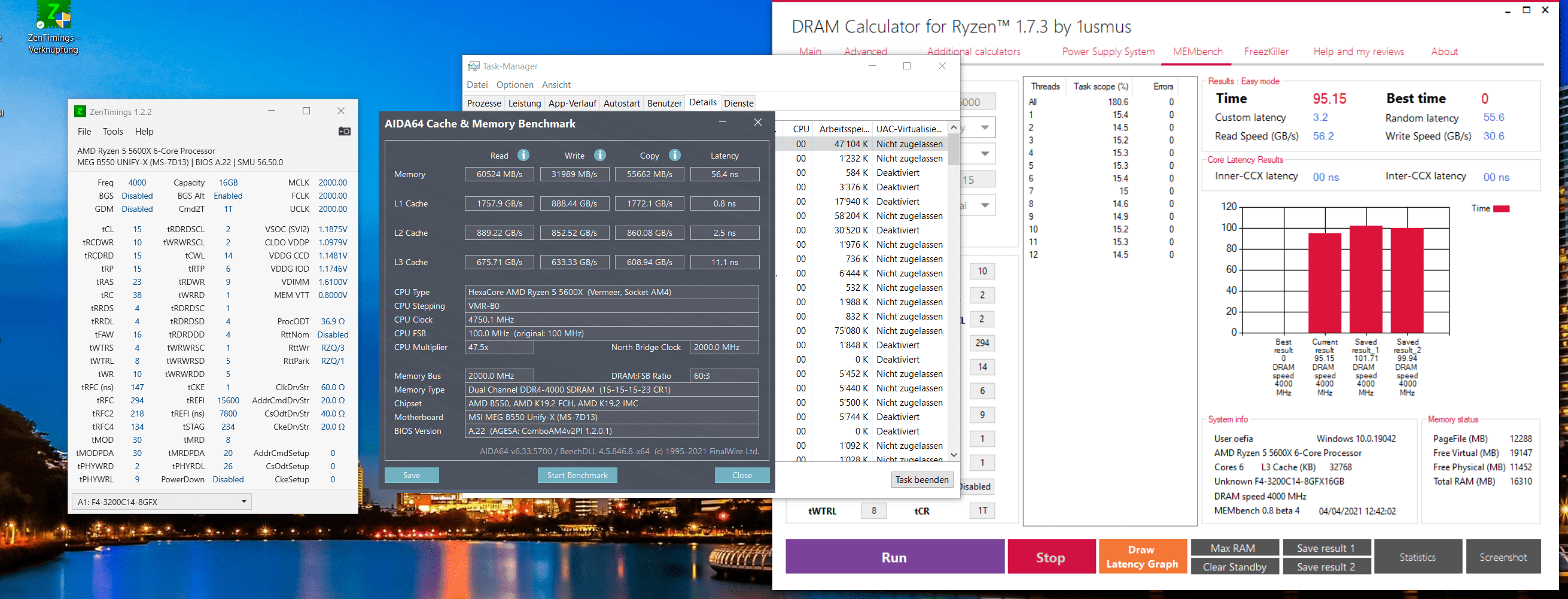Open the Advanced tab in DRAM Calculator
Viewport: 1568px width, 599px height.
coord(865,51)
